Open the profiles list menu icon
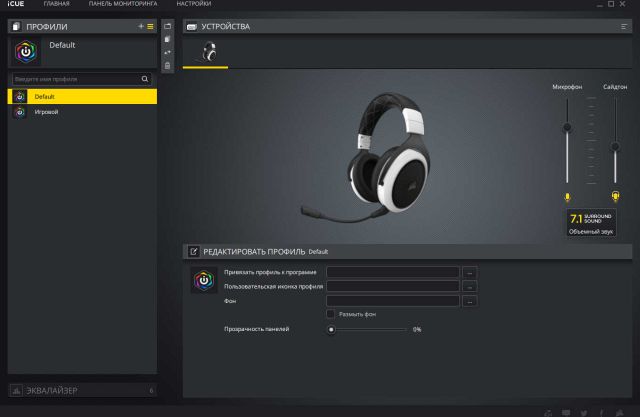640x417 pixels. pyautogui.click(x=150, y=26)
